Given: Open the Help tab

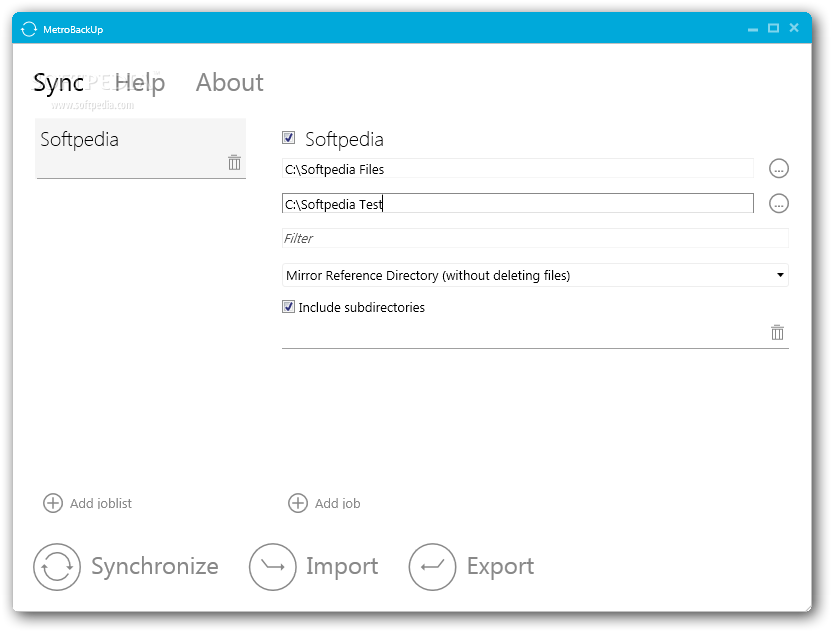Looking at the screenshot, I should click(140, 82).
